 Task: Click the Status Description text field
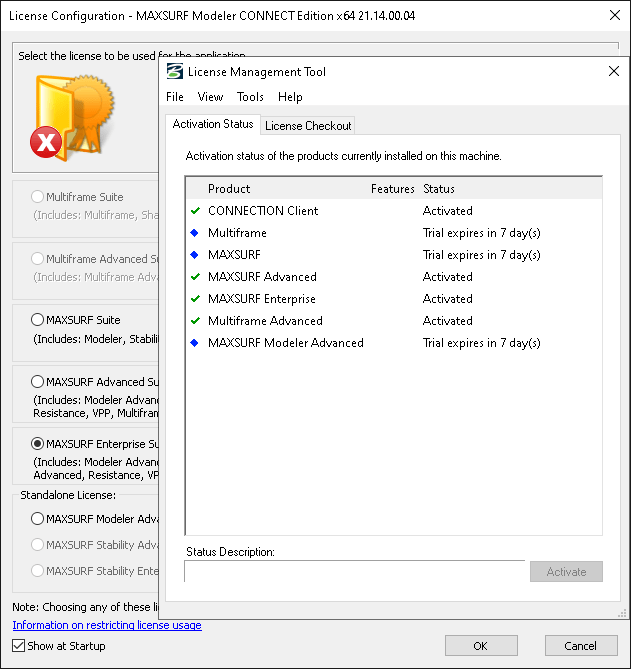tap(354, 571)
